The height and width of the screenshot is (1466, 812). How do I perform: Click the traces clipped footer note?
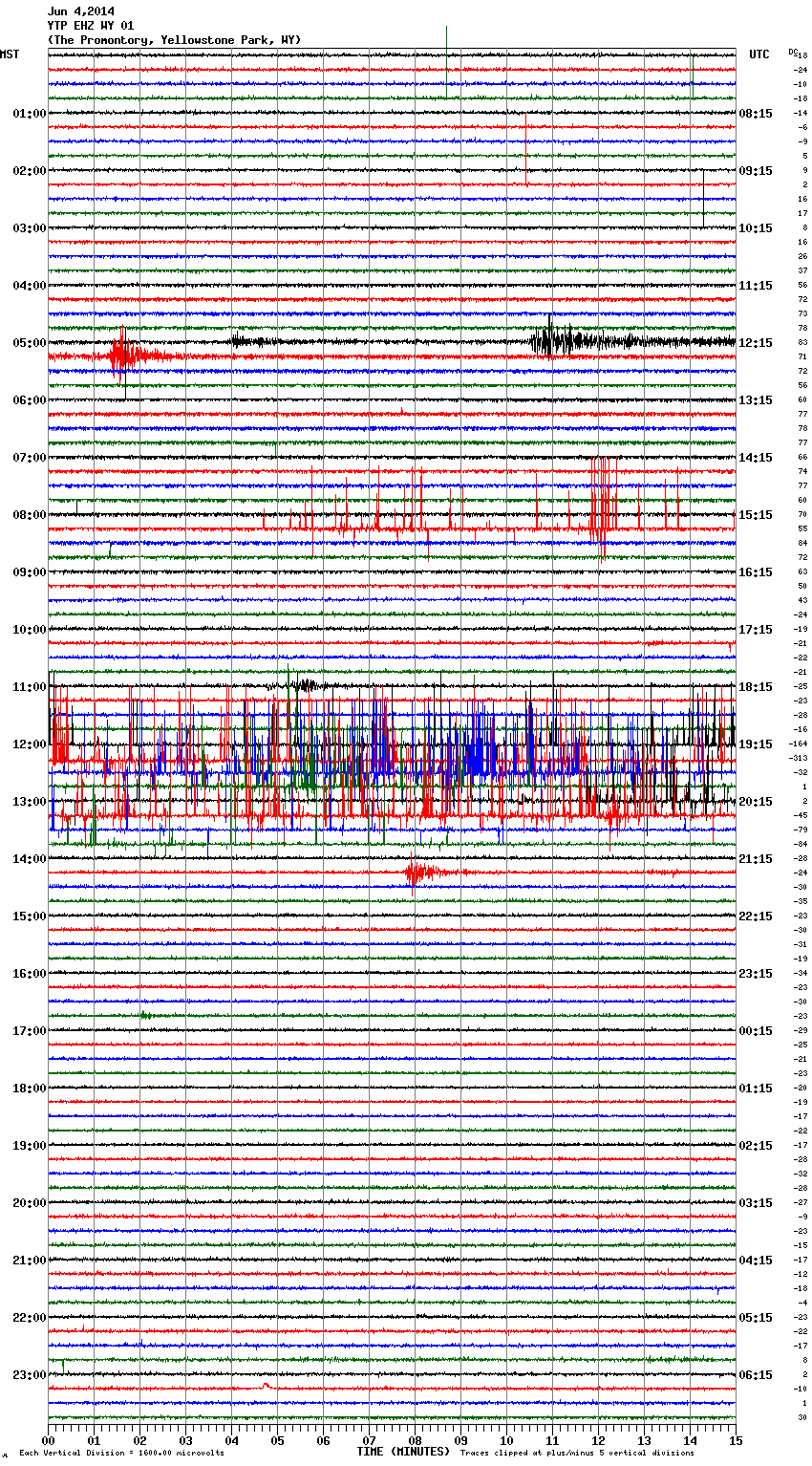click(577, 1453)
